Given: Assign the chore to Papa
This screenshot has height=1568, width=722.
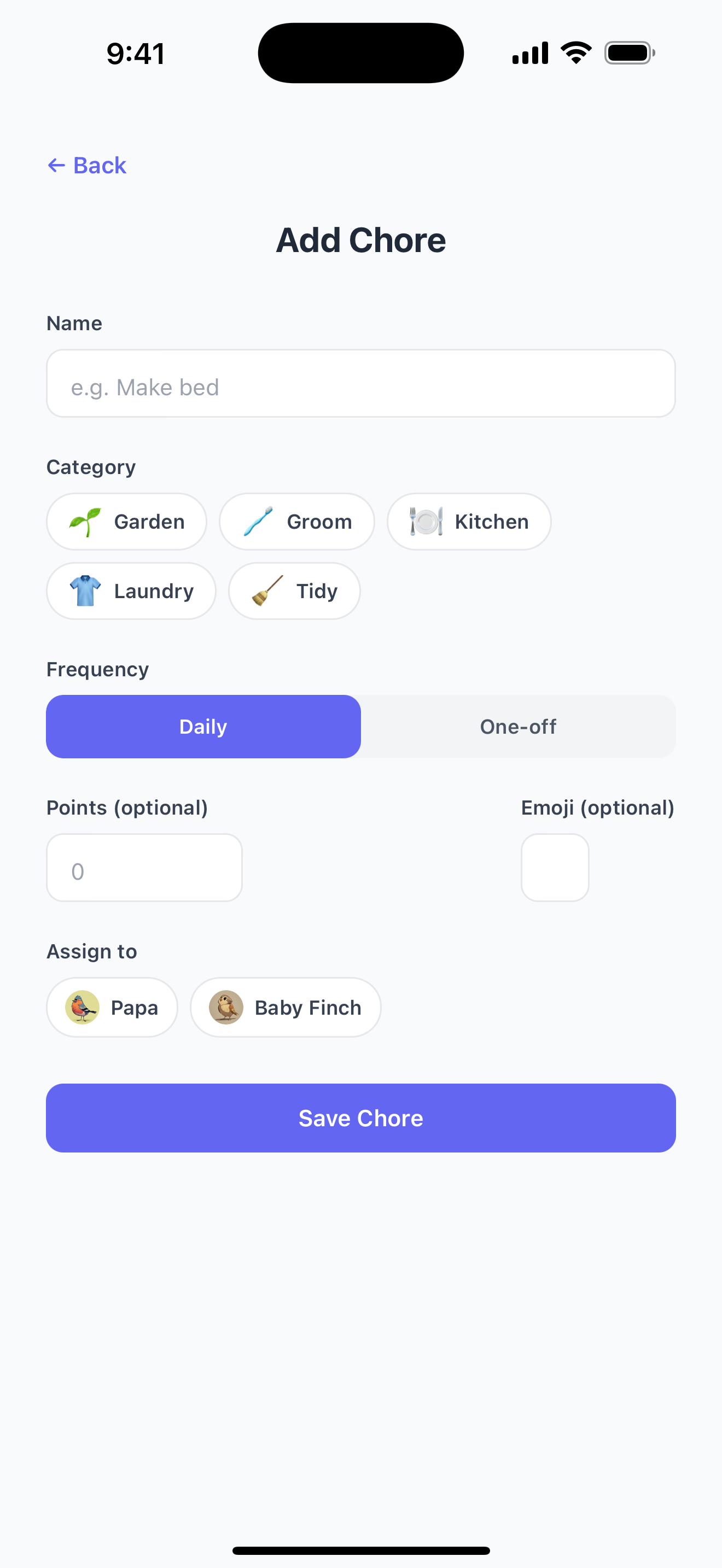Looking at the screenshot, I should pyautogui.click(x=112, y=1007).
